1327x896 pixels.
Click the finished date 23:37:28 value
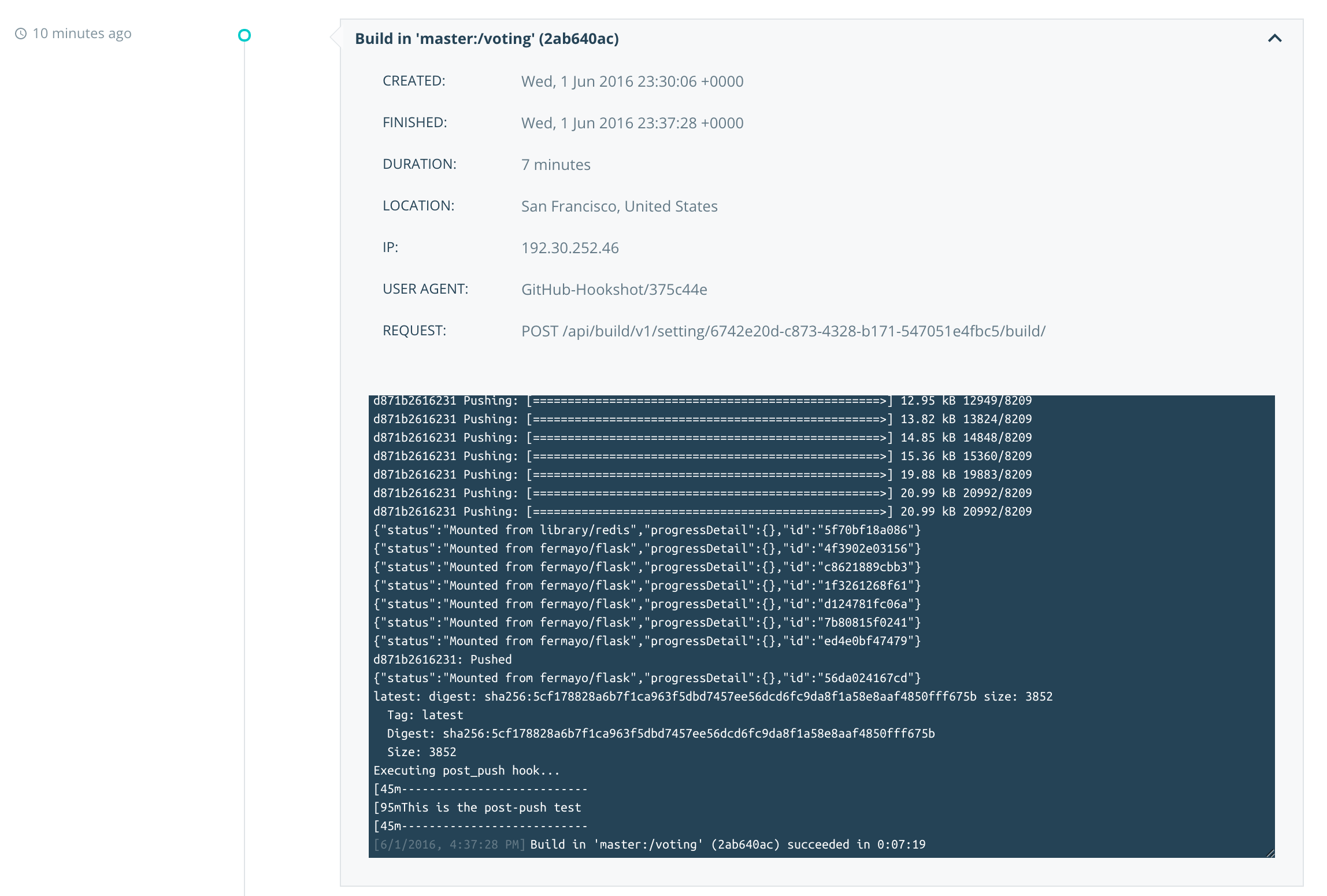(x=632, y=123)
